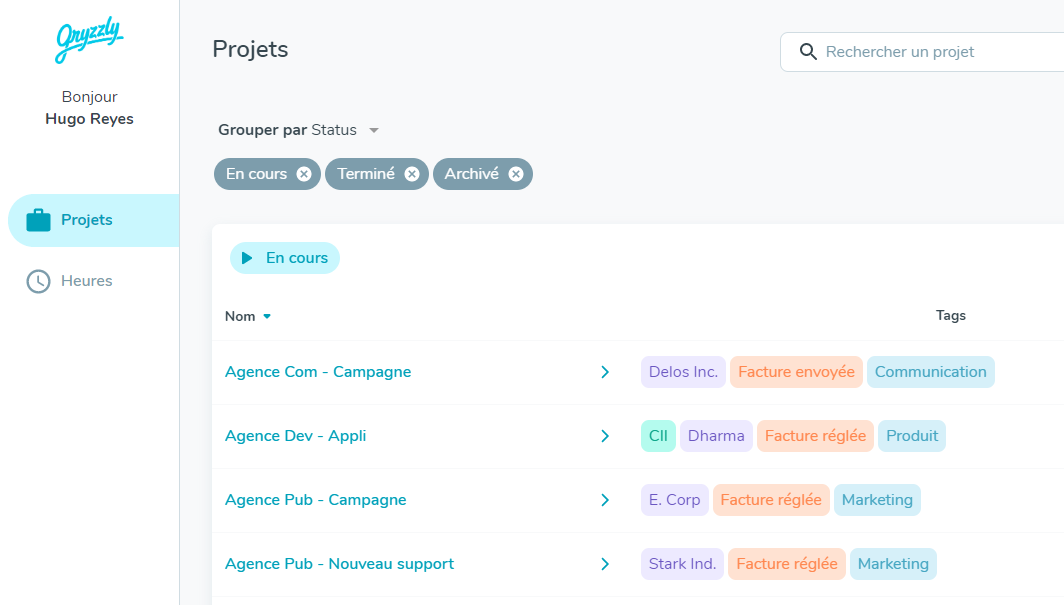This screenshot has width=1064, height=605.
Task: Click the Tags column header
Action: (951, 315)
